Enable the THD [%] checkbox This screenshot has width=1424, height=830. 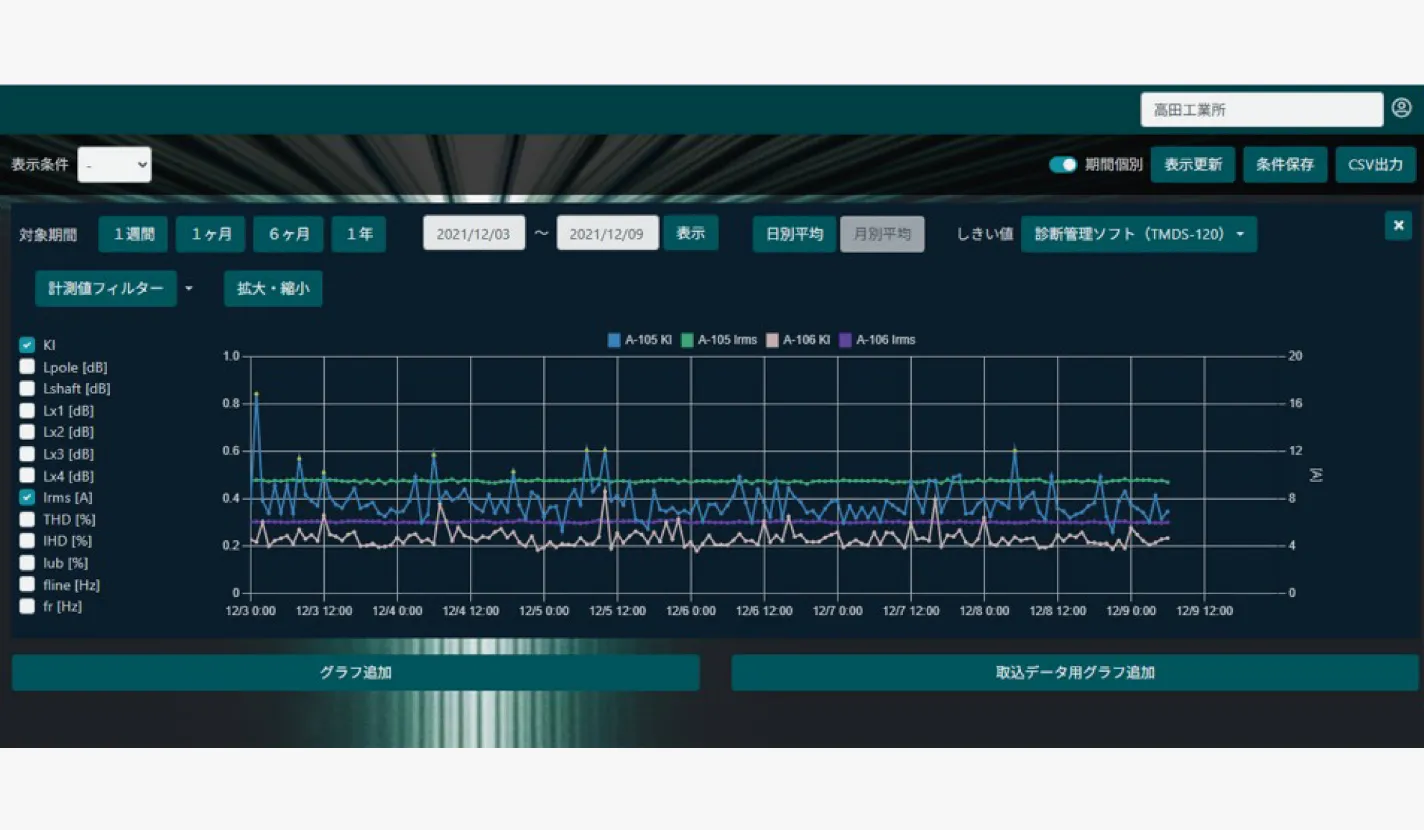[x=27, y=519]
